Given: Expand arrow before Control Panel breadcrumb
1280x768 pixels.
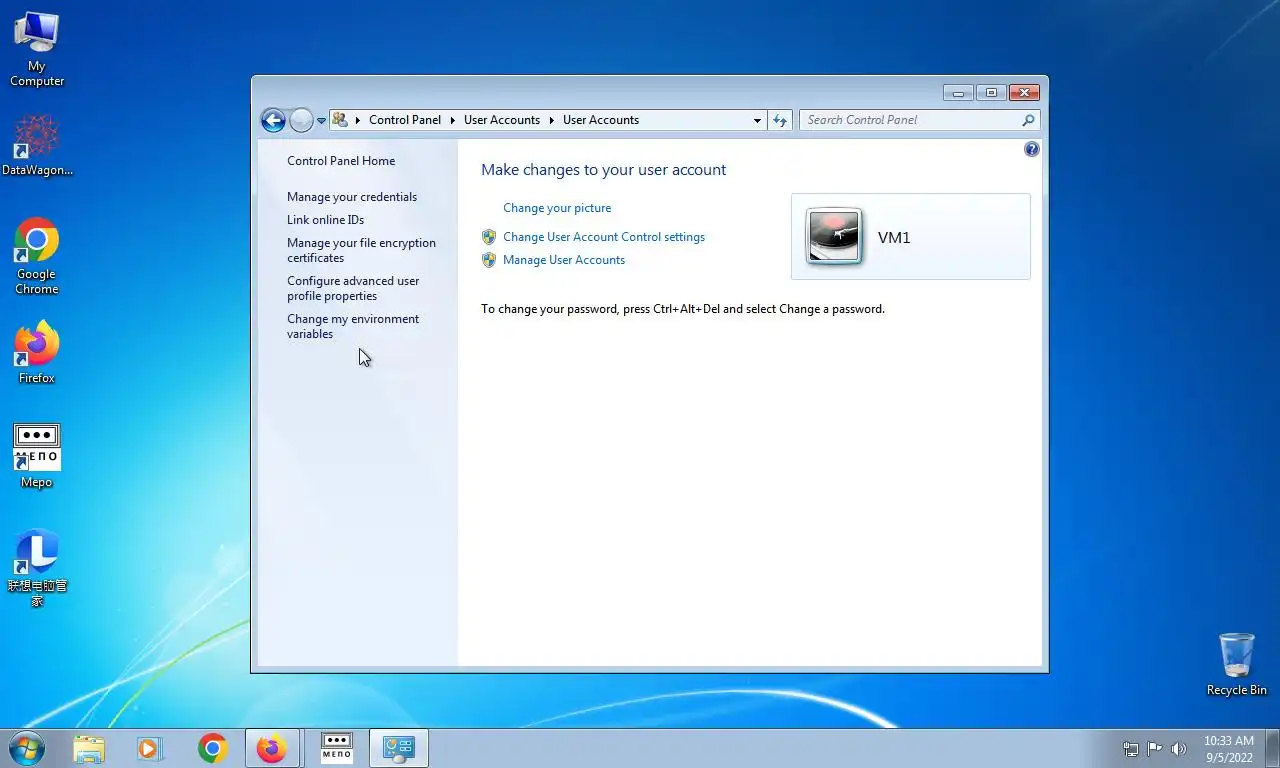Looking at the screenshot, I should point(358,120).
